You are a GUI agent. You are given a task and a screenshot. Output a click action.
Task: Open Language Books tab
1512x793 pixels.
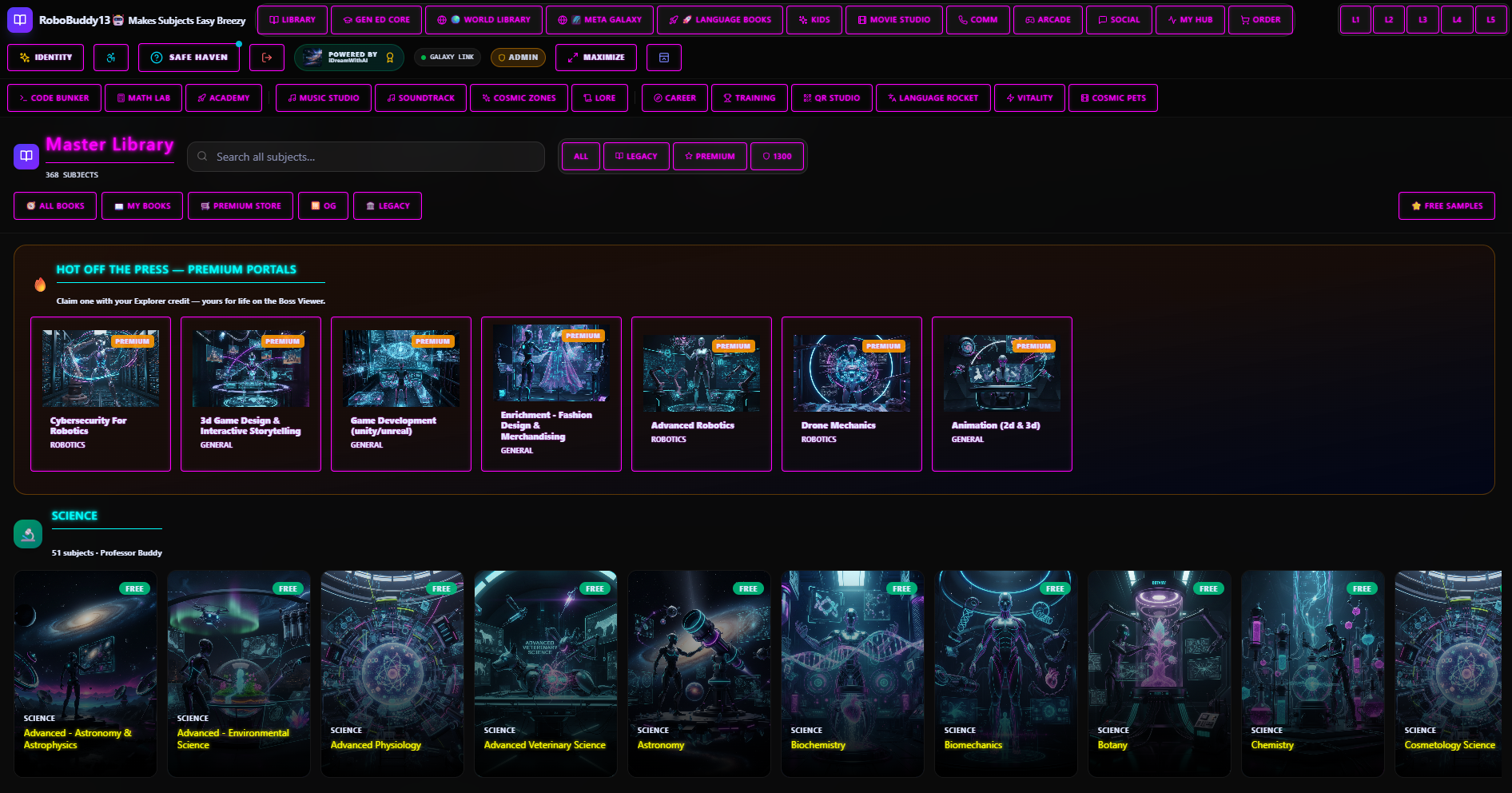(720, 20)
